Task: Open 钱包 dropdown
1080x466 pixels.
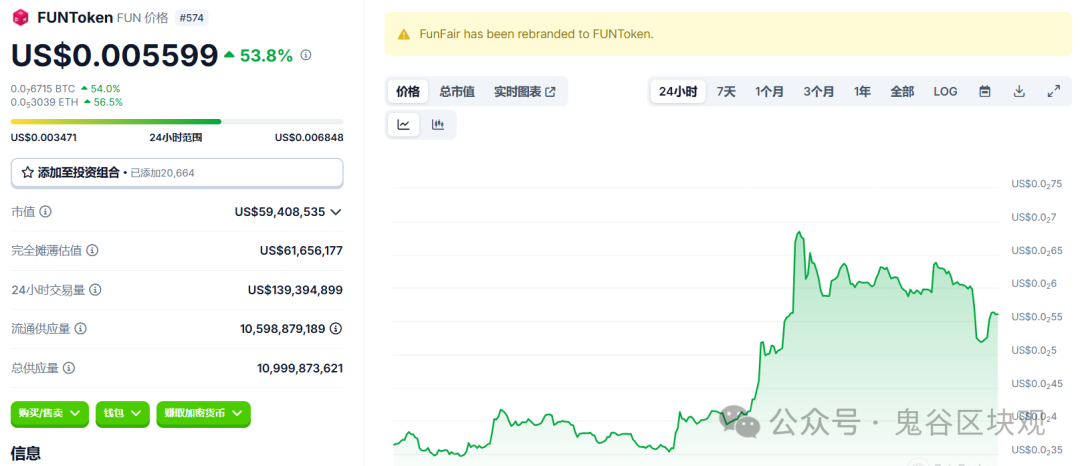Action: pyautogui.click(x=123, y=414)
